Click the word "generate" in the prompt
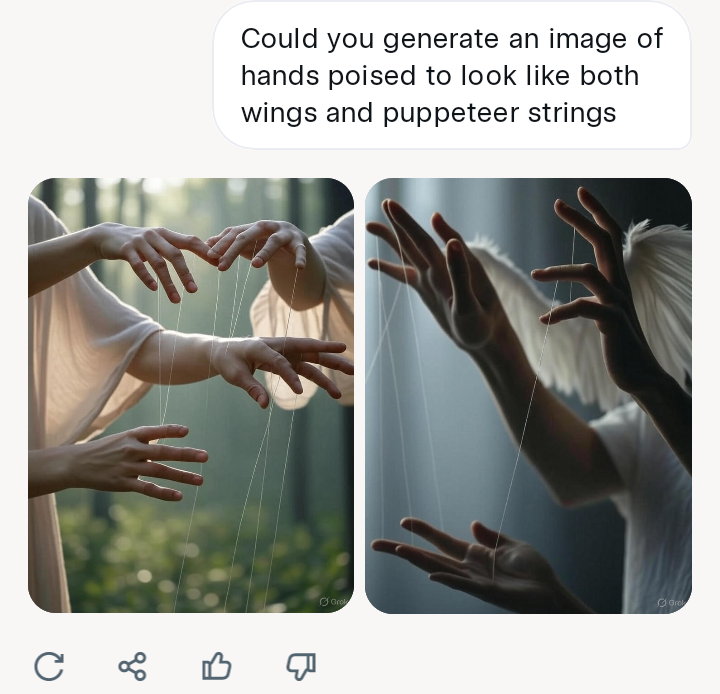The image size is (720, 694). (x=441, y=39)
